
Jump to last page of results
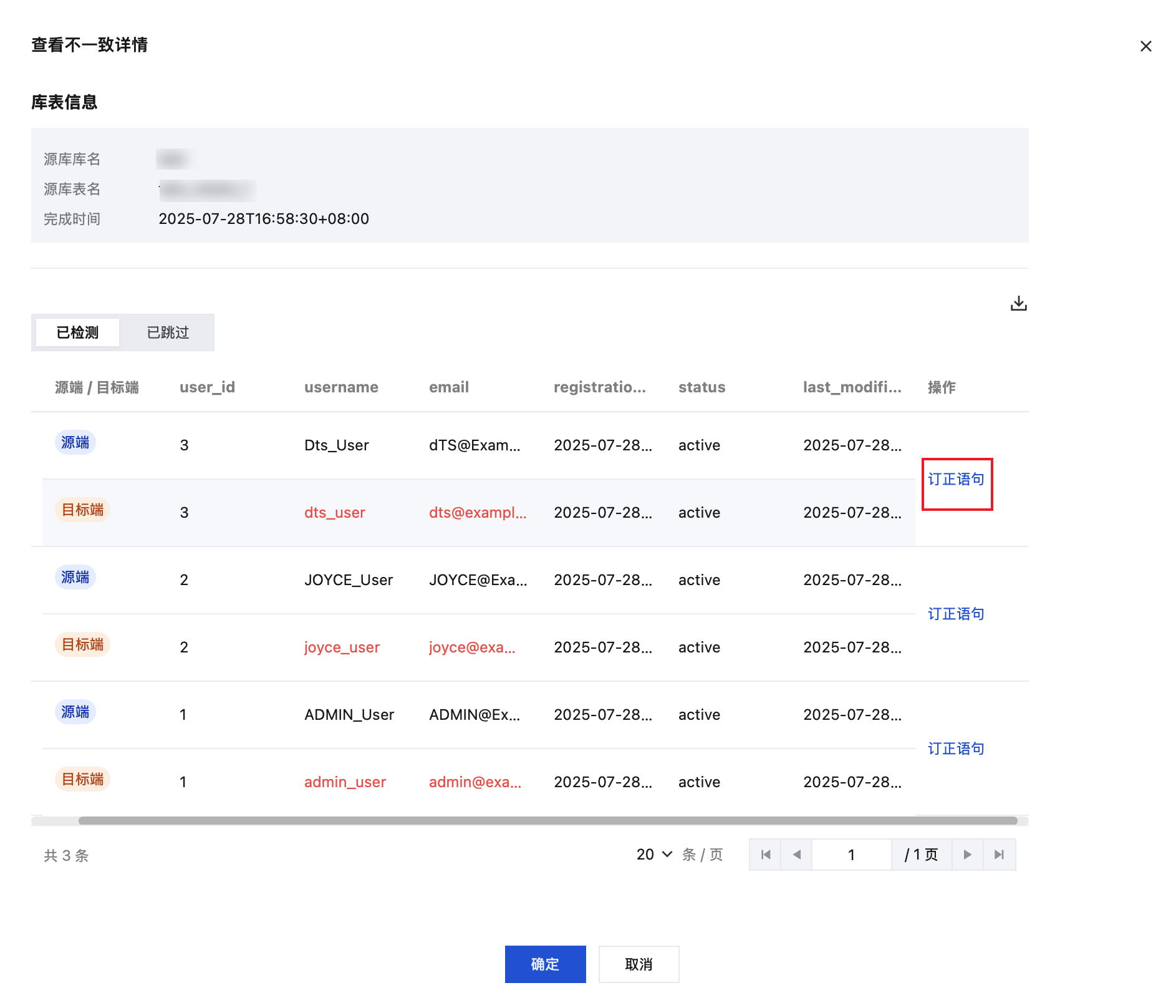click(999, 855)
